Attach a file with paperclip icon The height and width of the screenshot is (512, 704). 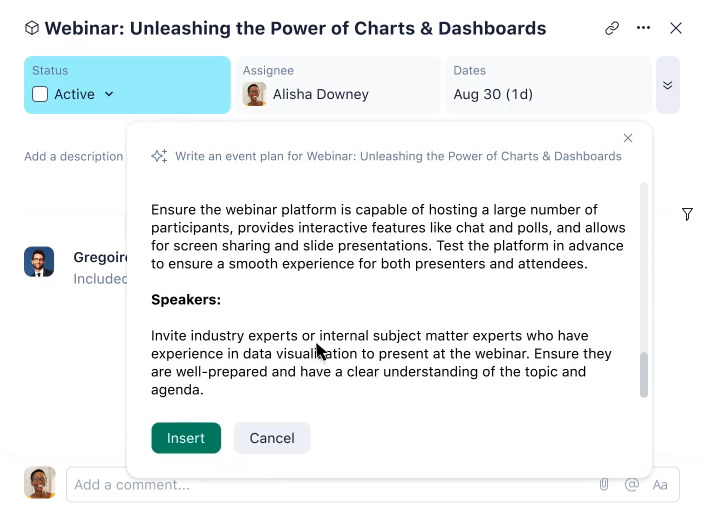click(604, 485)
